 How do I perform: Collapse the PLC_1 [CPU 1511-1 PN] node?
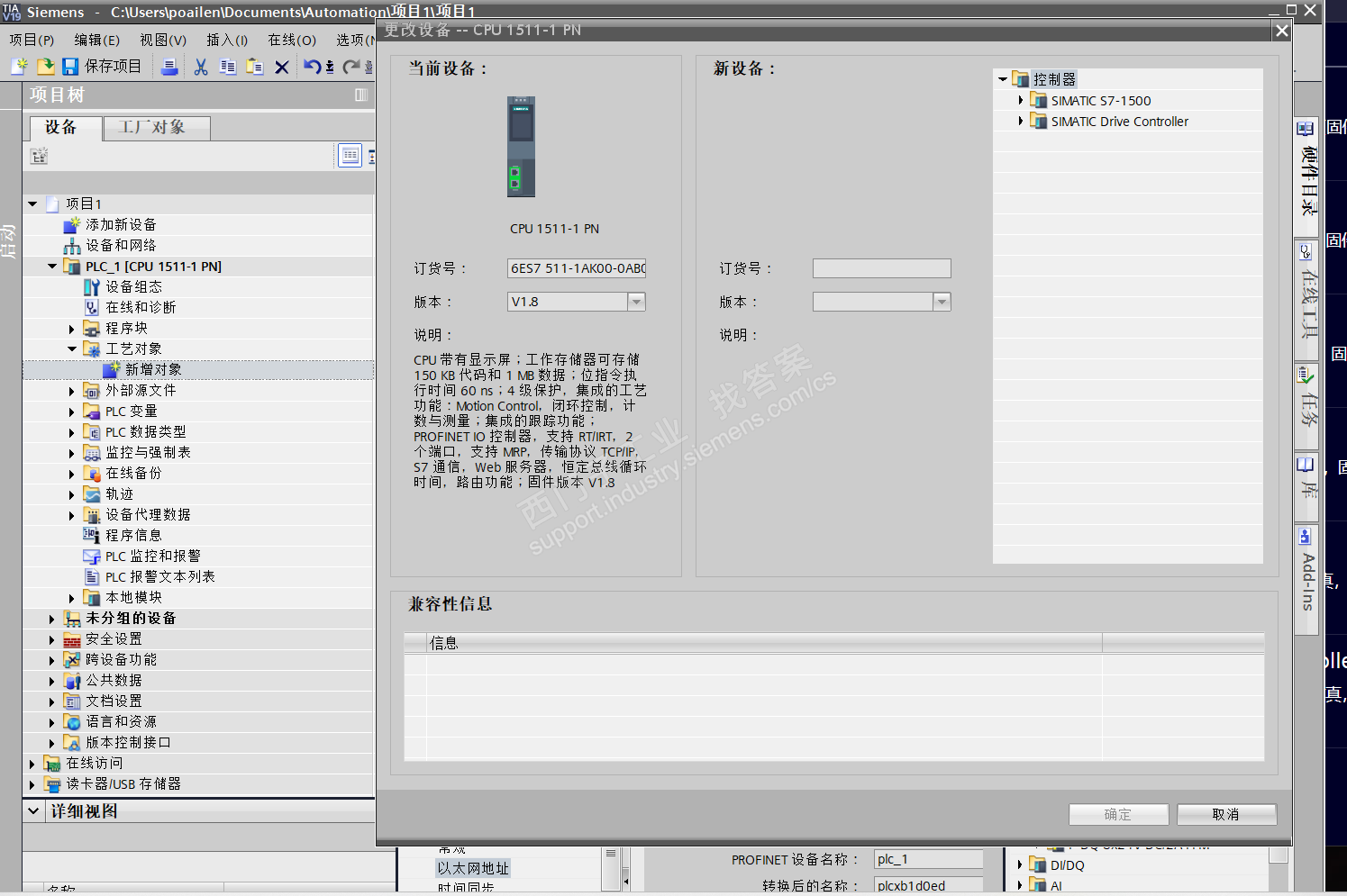pos(52,266)
